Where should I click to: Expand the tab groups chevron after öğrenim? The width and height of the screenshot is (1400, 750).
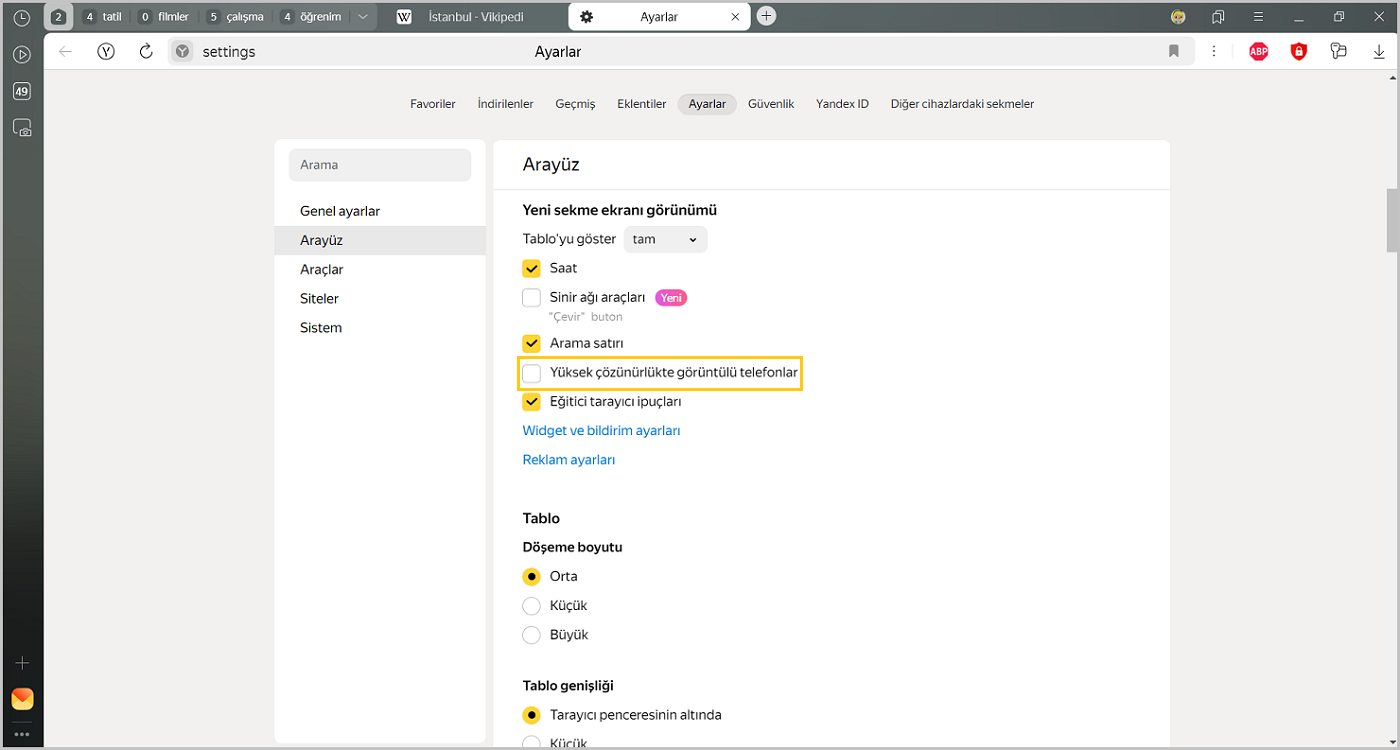coord(362,17)
